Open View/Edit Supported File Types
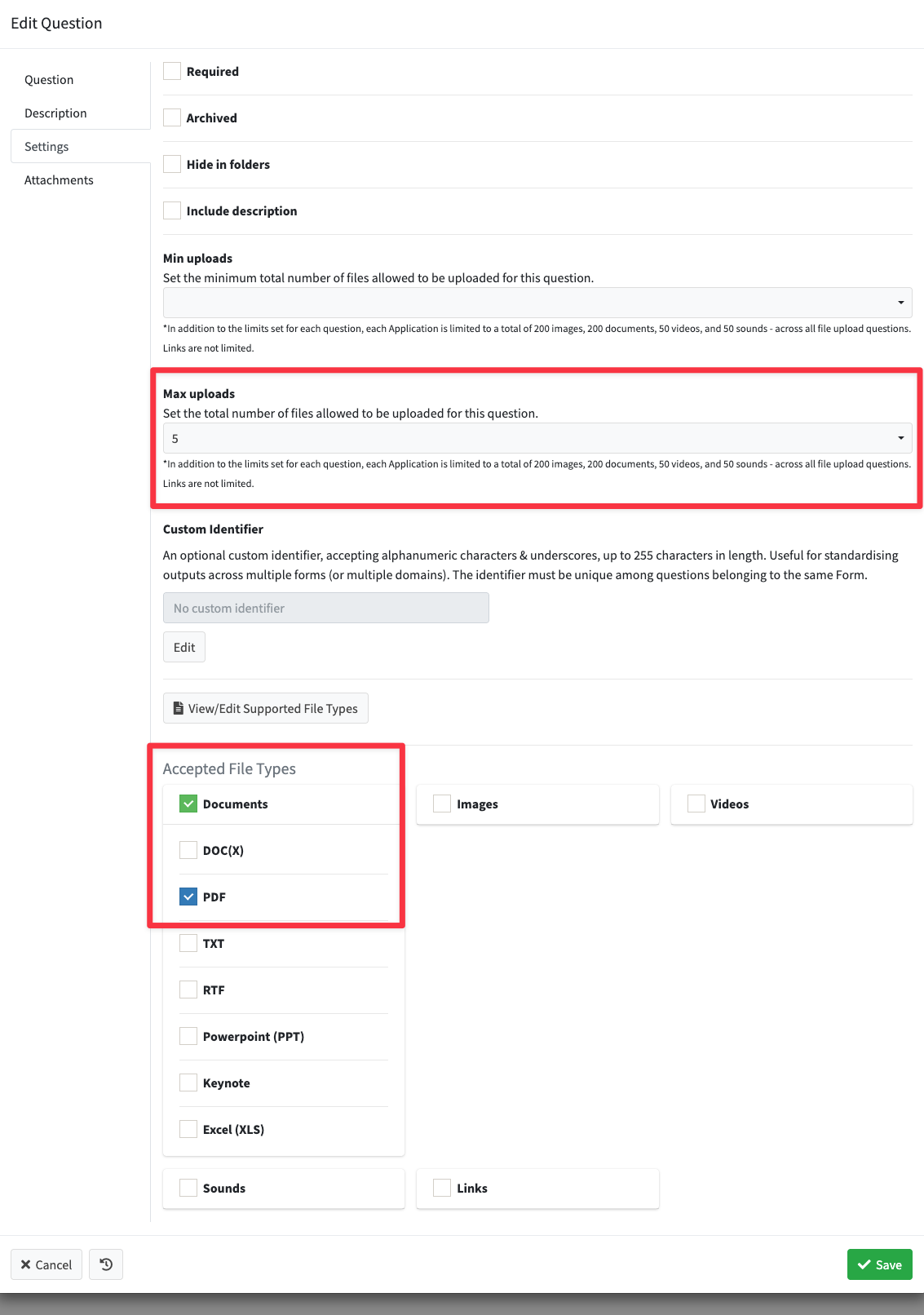The height and width of the screenshot is (1315, 924). point(266,708)
